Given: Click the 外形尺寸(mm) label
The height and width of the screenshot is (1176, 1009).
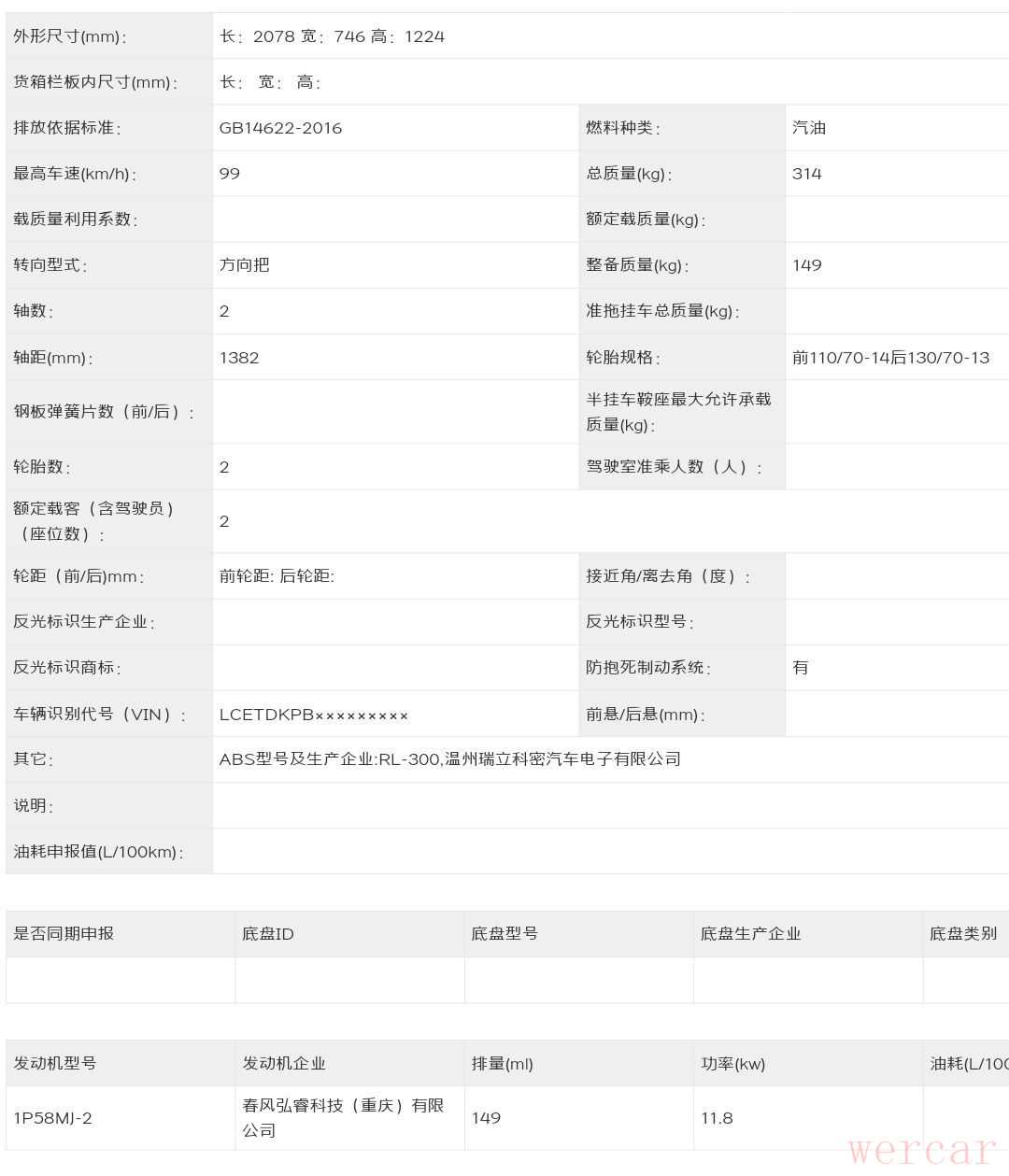Looking at the screenshot, I should [x=69, y=36].
